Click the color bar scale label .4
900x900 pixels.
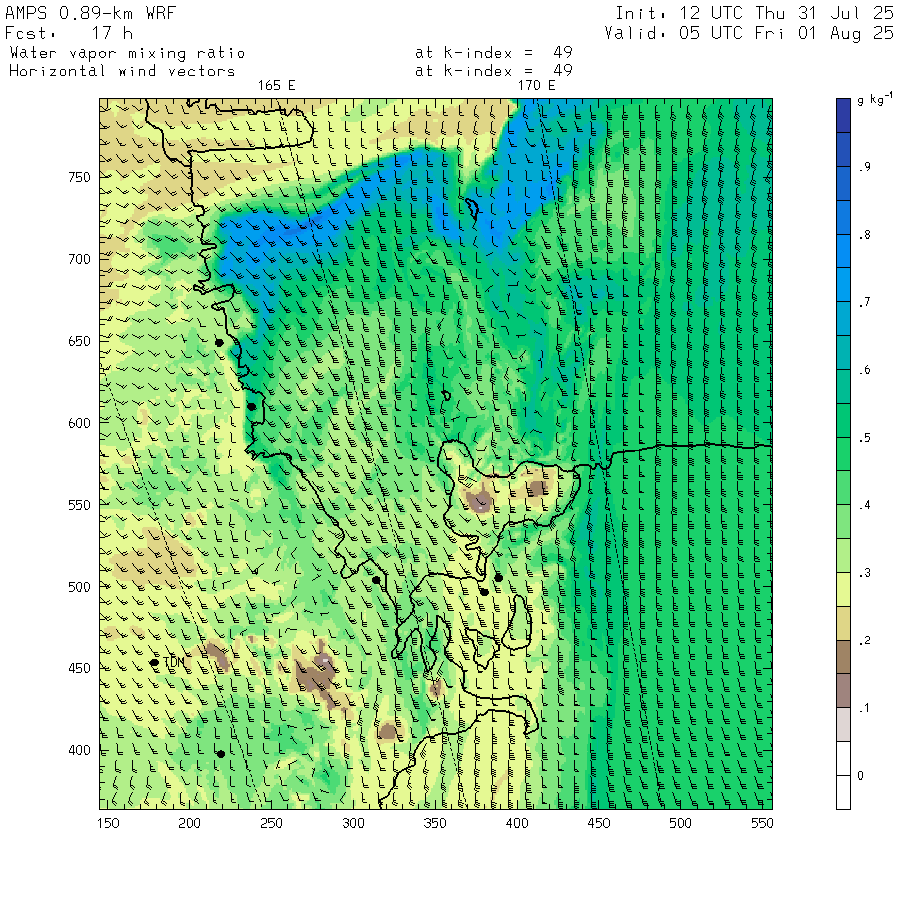coord(864,505)
